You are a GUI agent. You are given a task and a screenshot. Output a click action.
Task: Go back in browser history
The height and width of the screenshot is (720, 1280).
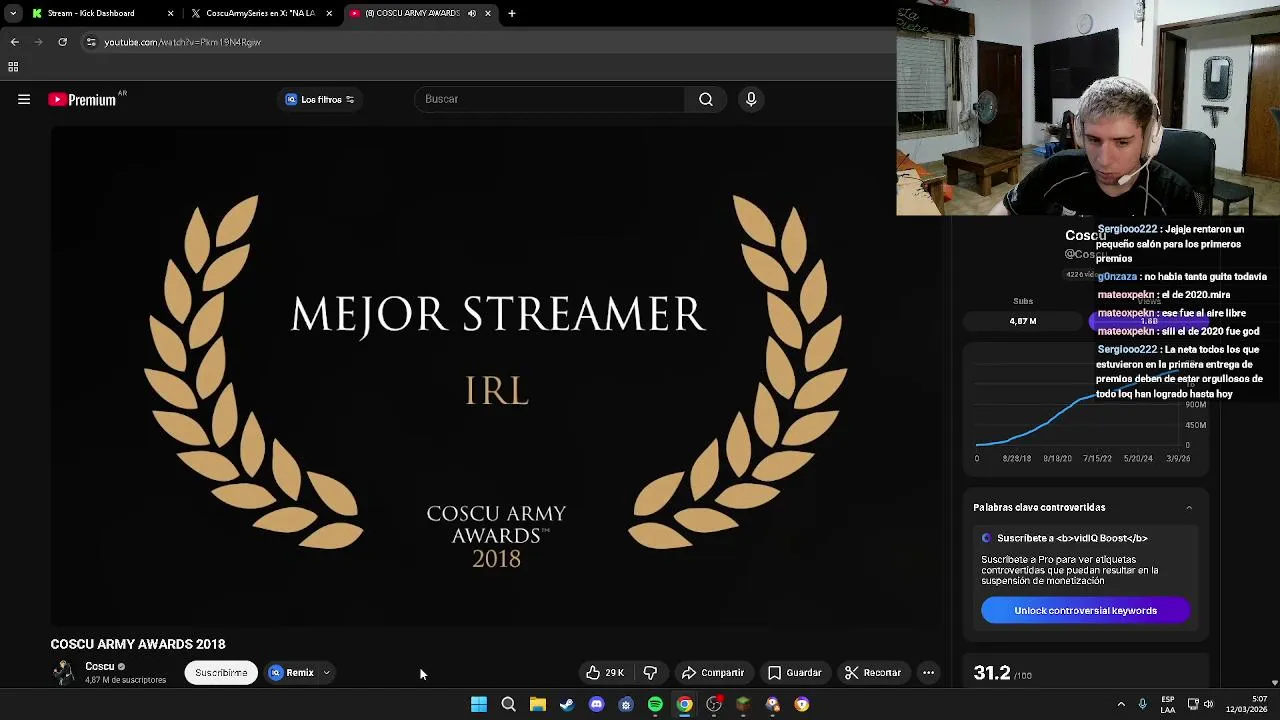click(14, 42)
